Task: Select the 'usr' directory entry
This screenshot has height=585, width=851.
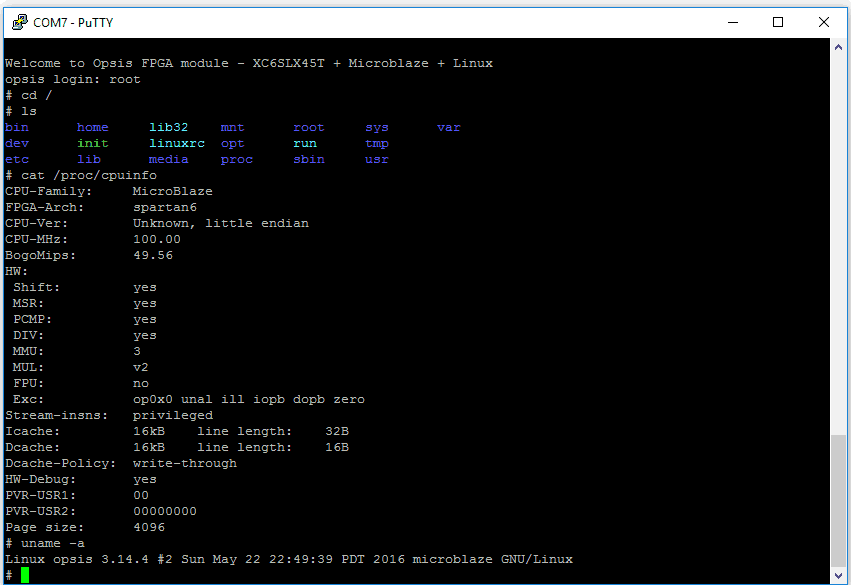Action: pos(376,159)
